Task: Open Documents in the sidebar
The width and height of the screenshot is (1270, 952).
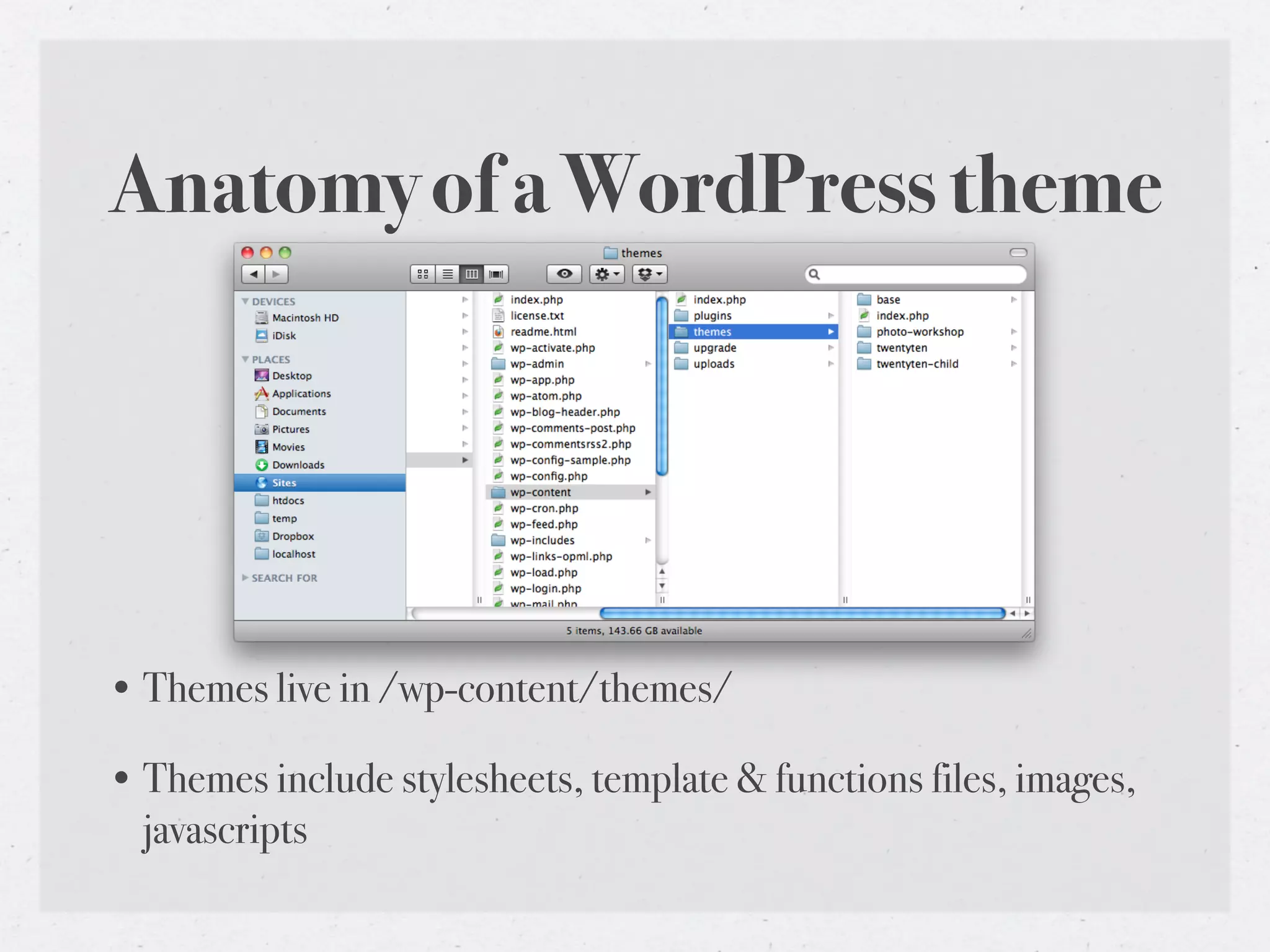Action: tap(290, 412)
